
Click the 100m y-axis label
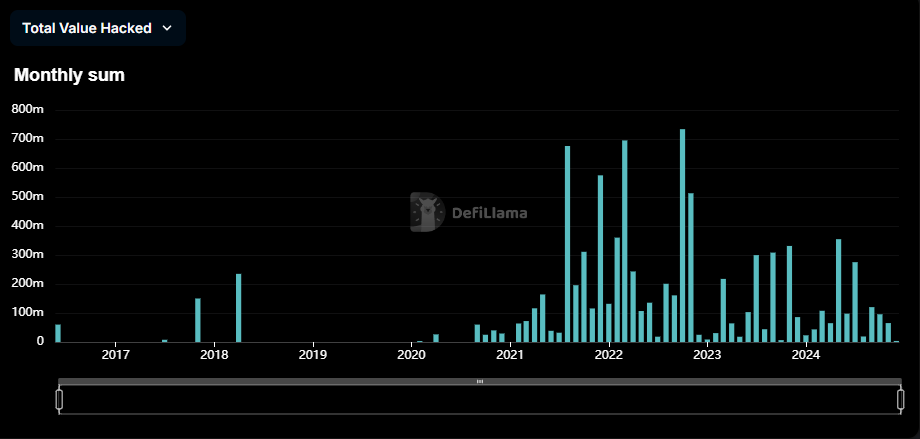(28, 312)
